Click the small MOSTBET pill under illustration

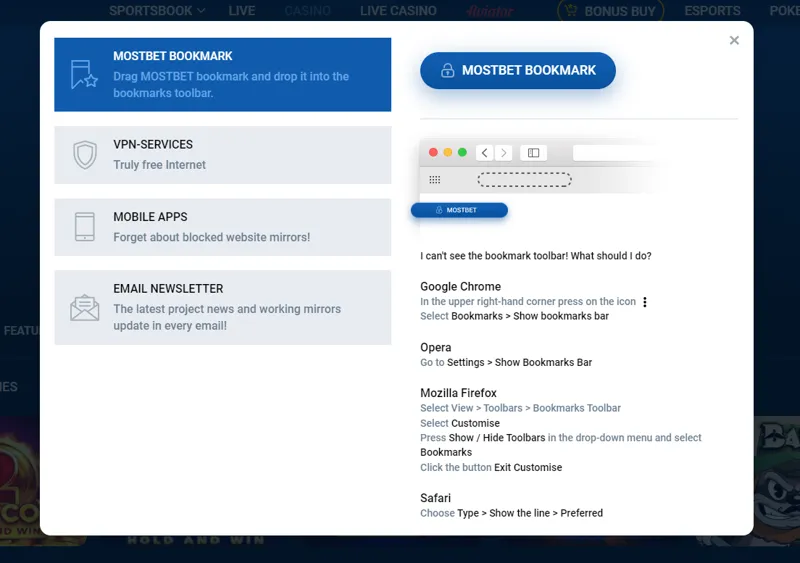coord(460,210)
